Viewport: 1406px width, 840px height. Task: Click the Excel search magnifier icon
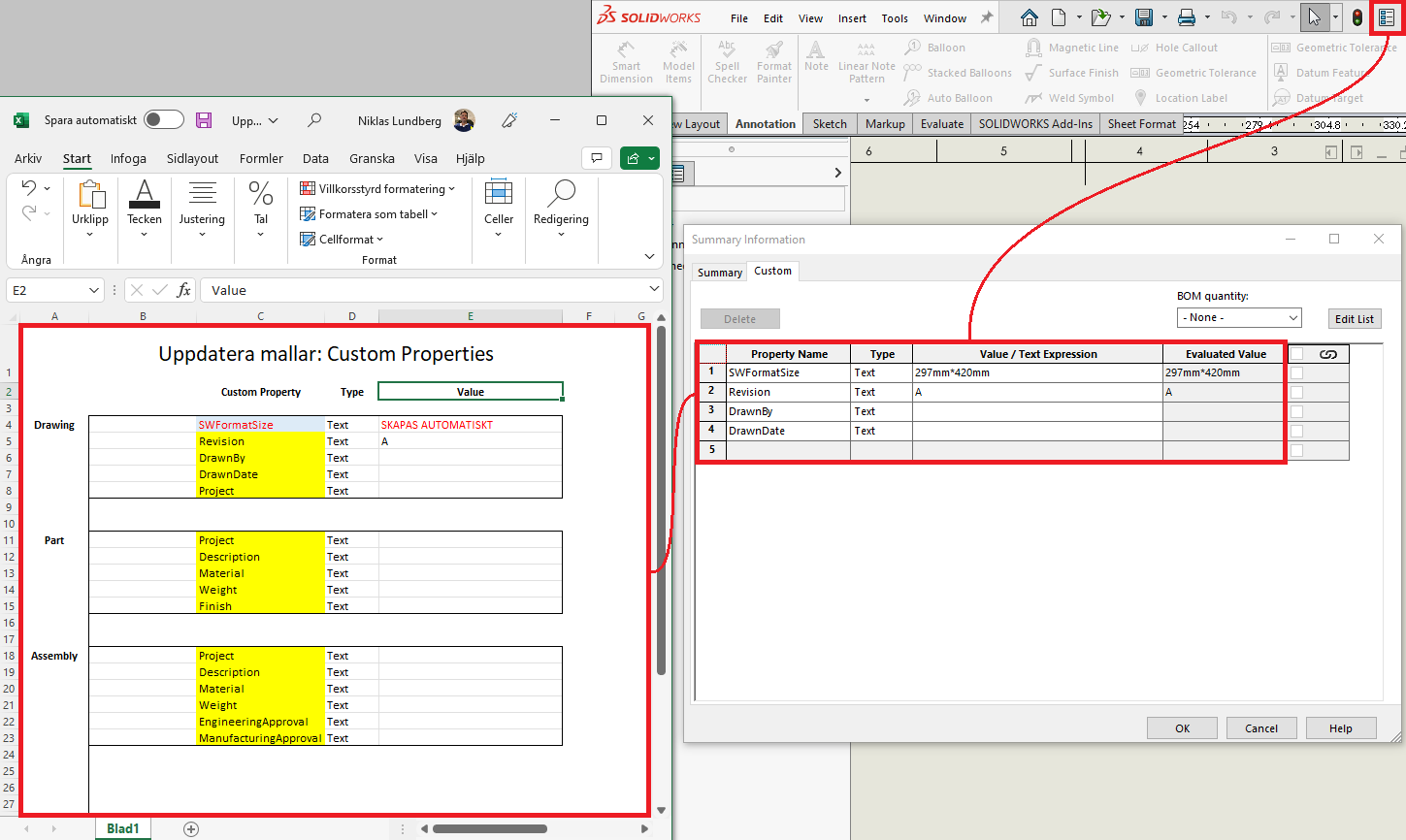[314, 120]
